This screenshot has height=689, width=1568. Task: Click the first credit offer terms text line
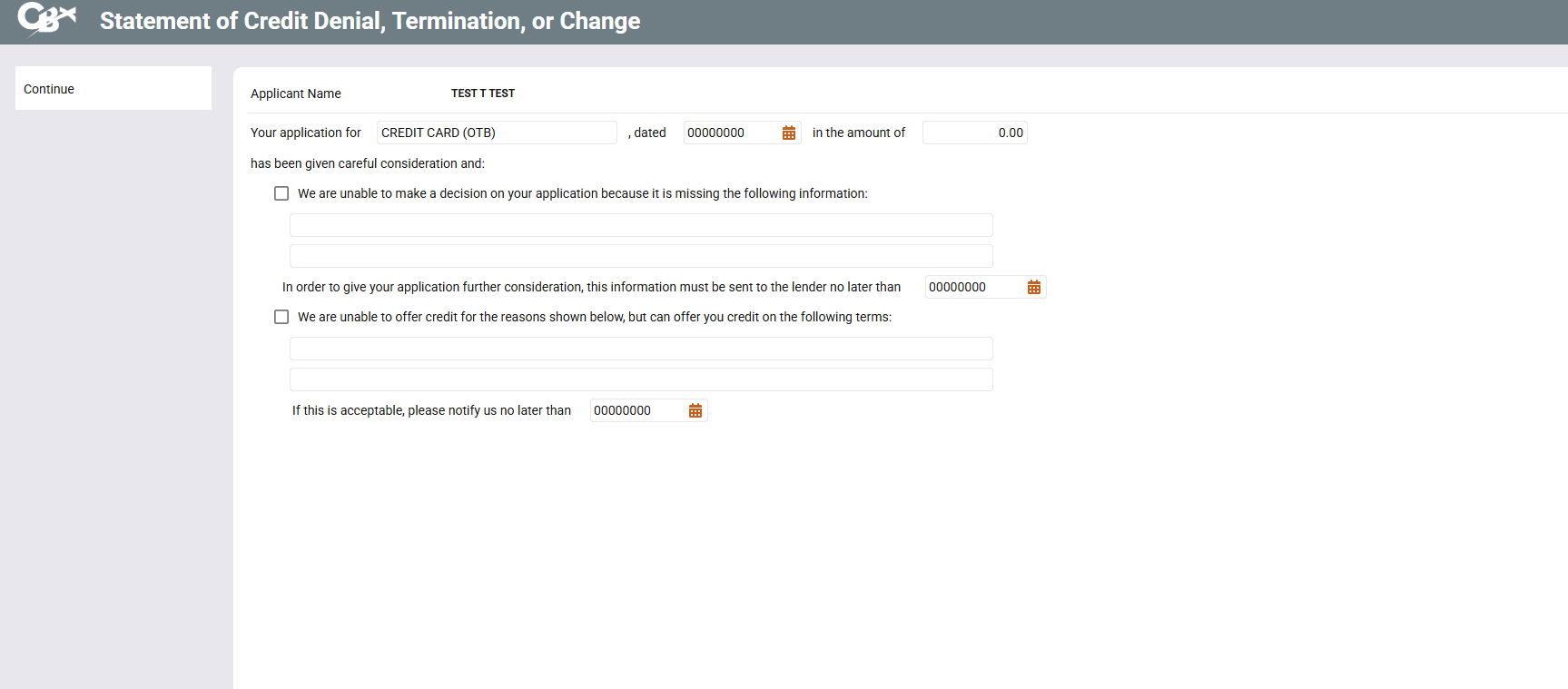640,349
